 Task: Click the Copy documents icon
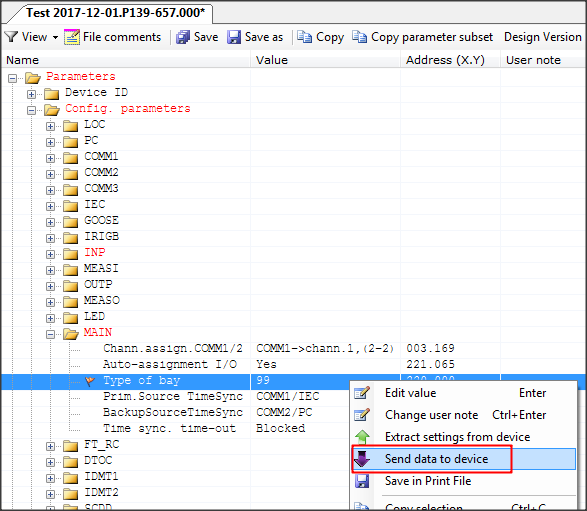[x=304, y=37]
